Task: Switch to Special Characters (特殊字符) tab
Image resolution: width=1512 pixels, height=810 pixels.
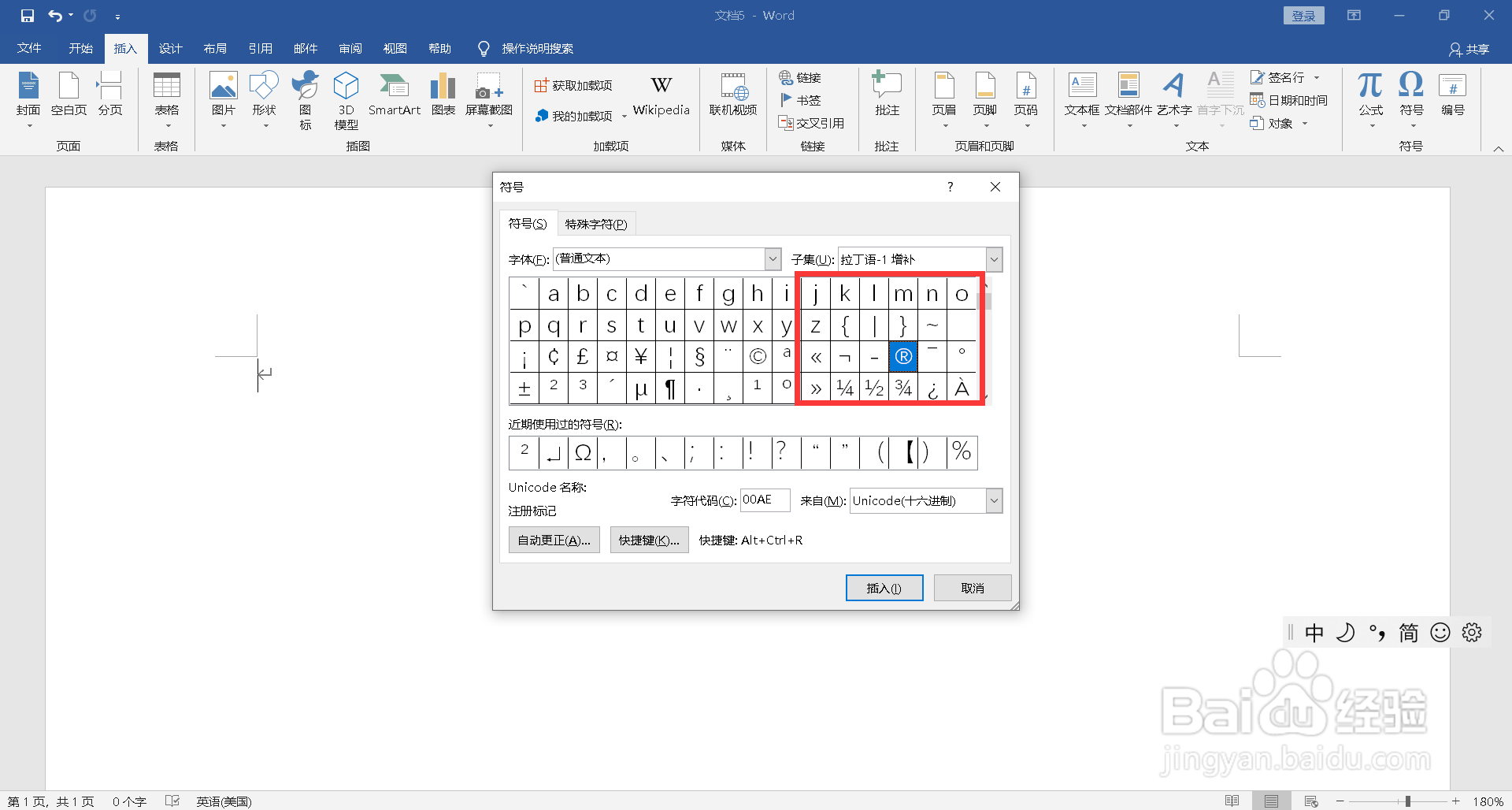Action: coord(596,224)
